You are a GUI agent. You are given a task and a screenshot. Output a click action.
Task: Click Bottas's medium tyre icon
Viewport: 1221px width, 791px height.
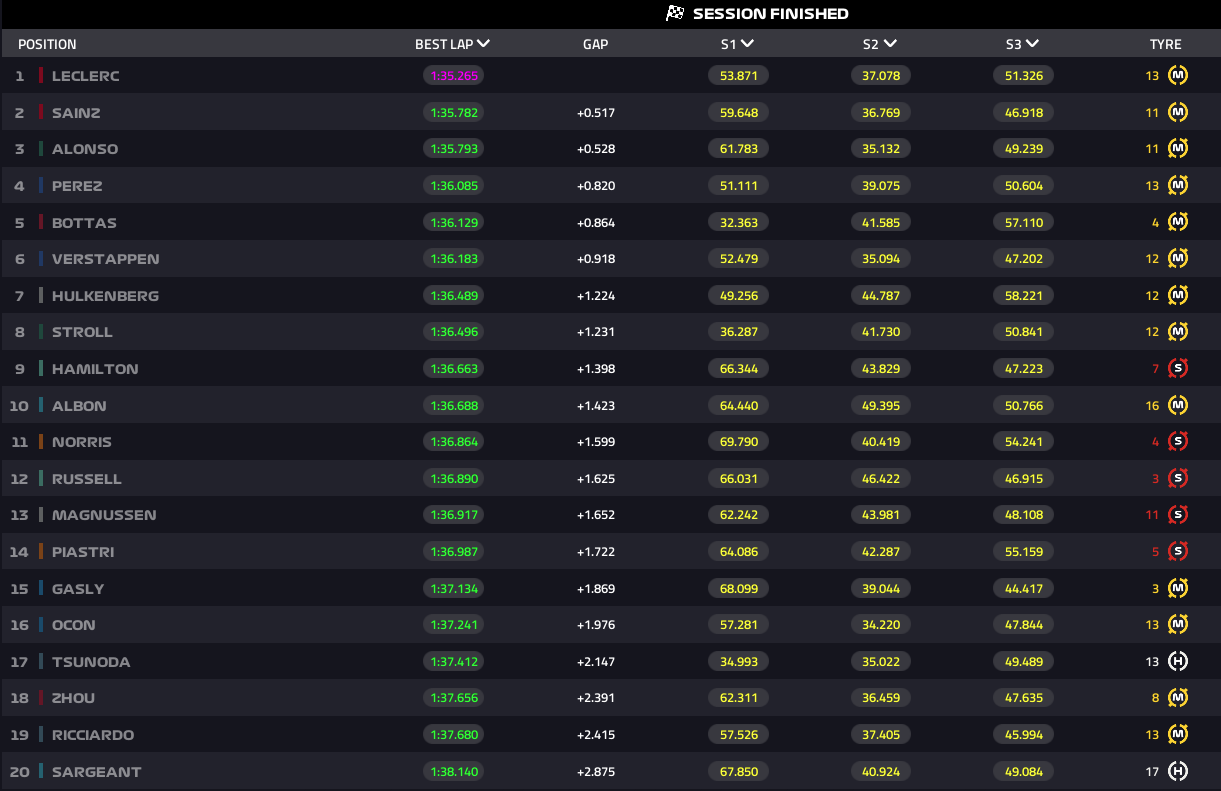click(x=1178, y=222)
